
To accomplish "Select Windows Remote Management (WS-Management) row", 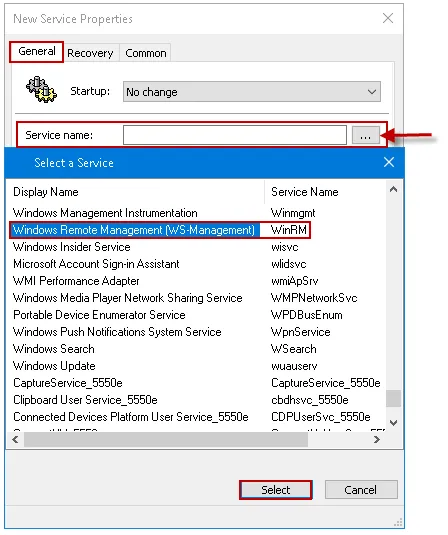I will click(x=160, y=230).
